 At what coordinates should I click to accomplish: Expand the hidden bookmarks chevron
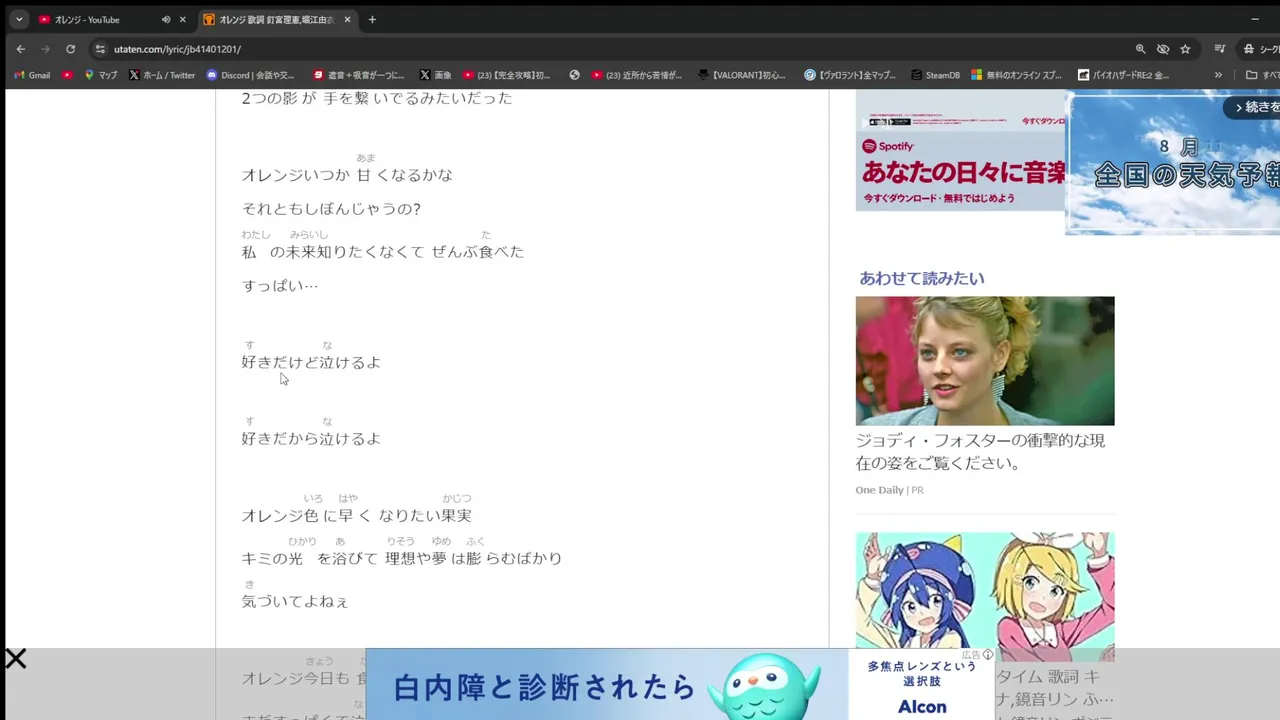[x=1218, y=75]
